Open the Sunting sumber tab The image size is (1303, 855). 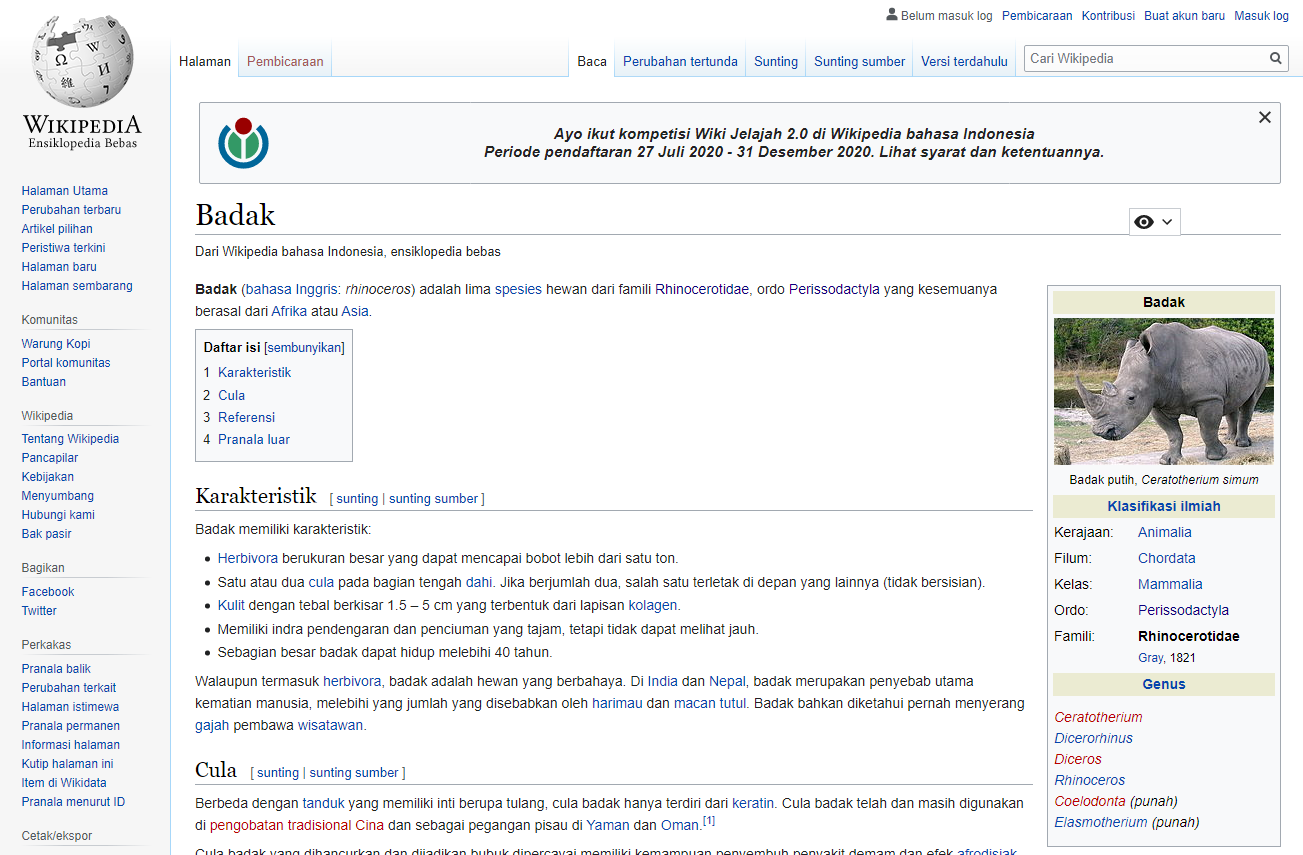859,62
